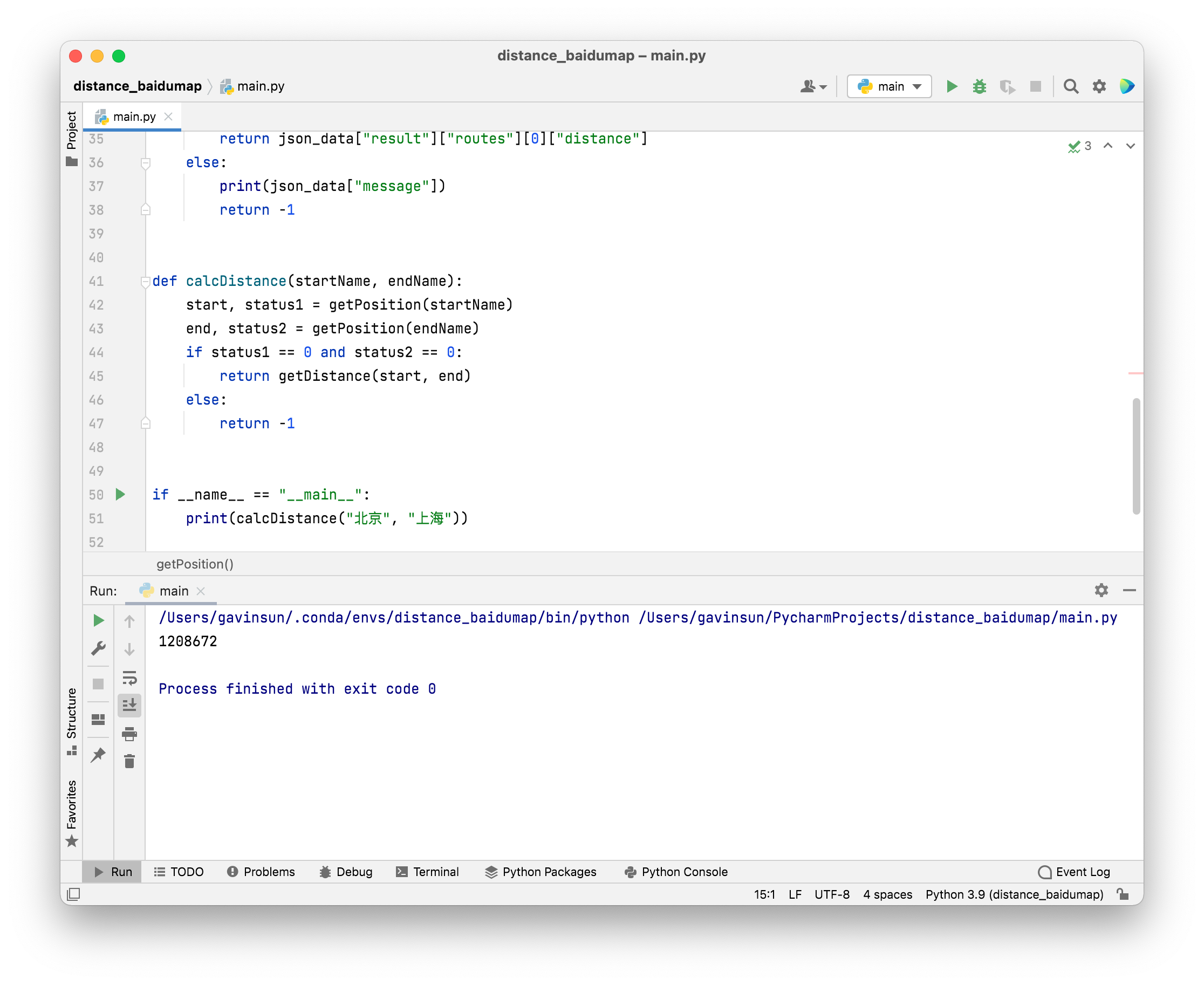Click the editor vertical scrollbar thumb
The width and height of the screenshot is (1204, 985).
click(x=1136, y=456)
